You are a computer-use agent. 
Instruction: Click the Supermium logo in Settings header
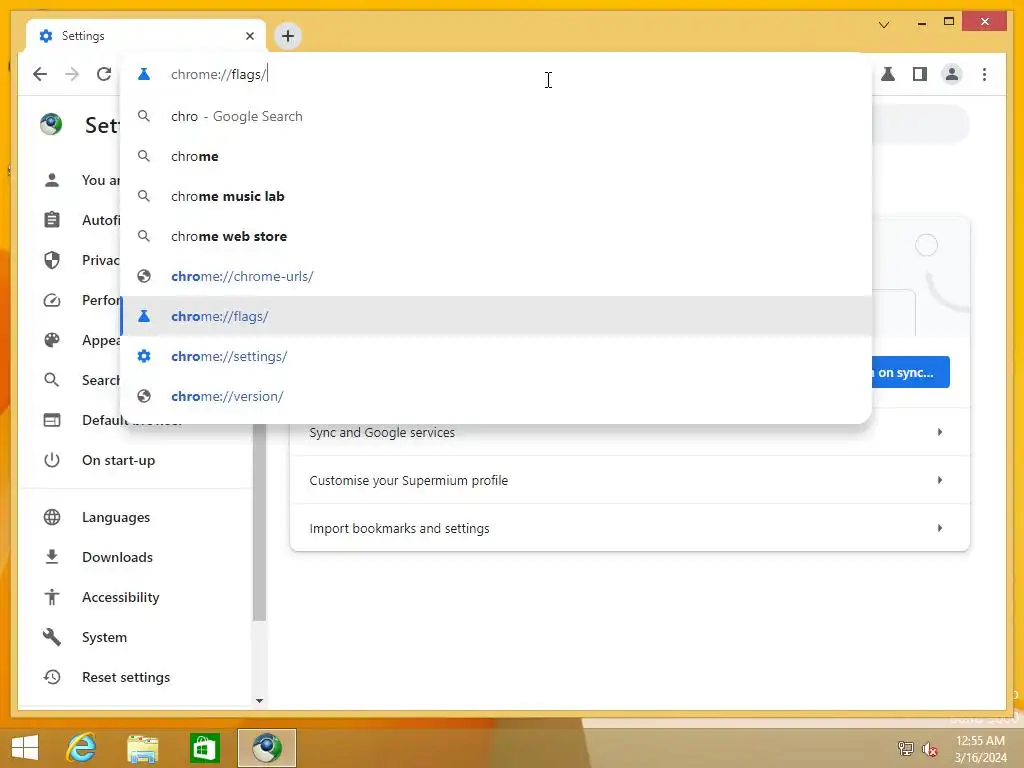(x=51, y=124)
